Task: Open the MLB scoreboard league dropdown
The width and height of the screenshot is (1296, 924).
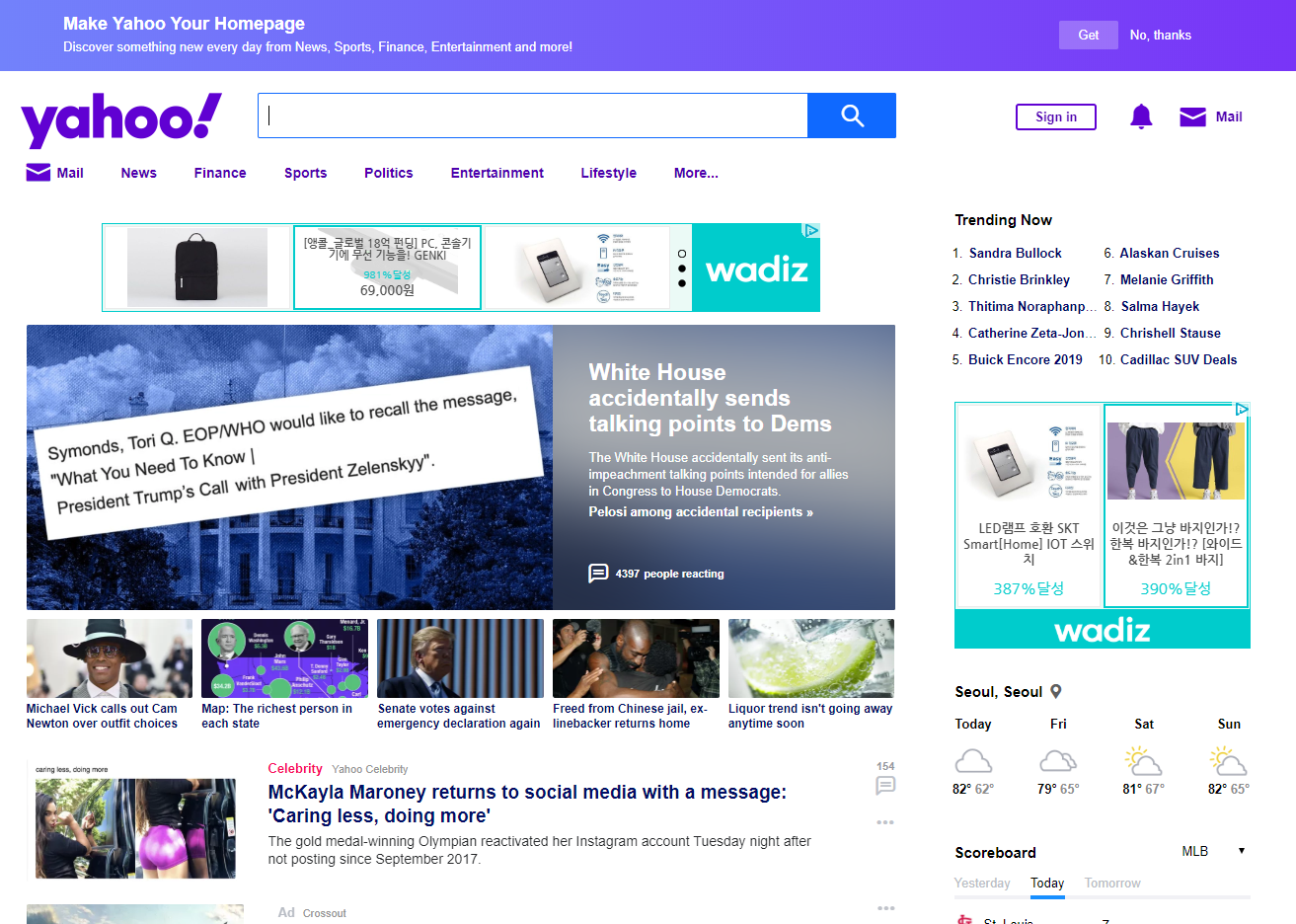Action: pos(1213,851)
